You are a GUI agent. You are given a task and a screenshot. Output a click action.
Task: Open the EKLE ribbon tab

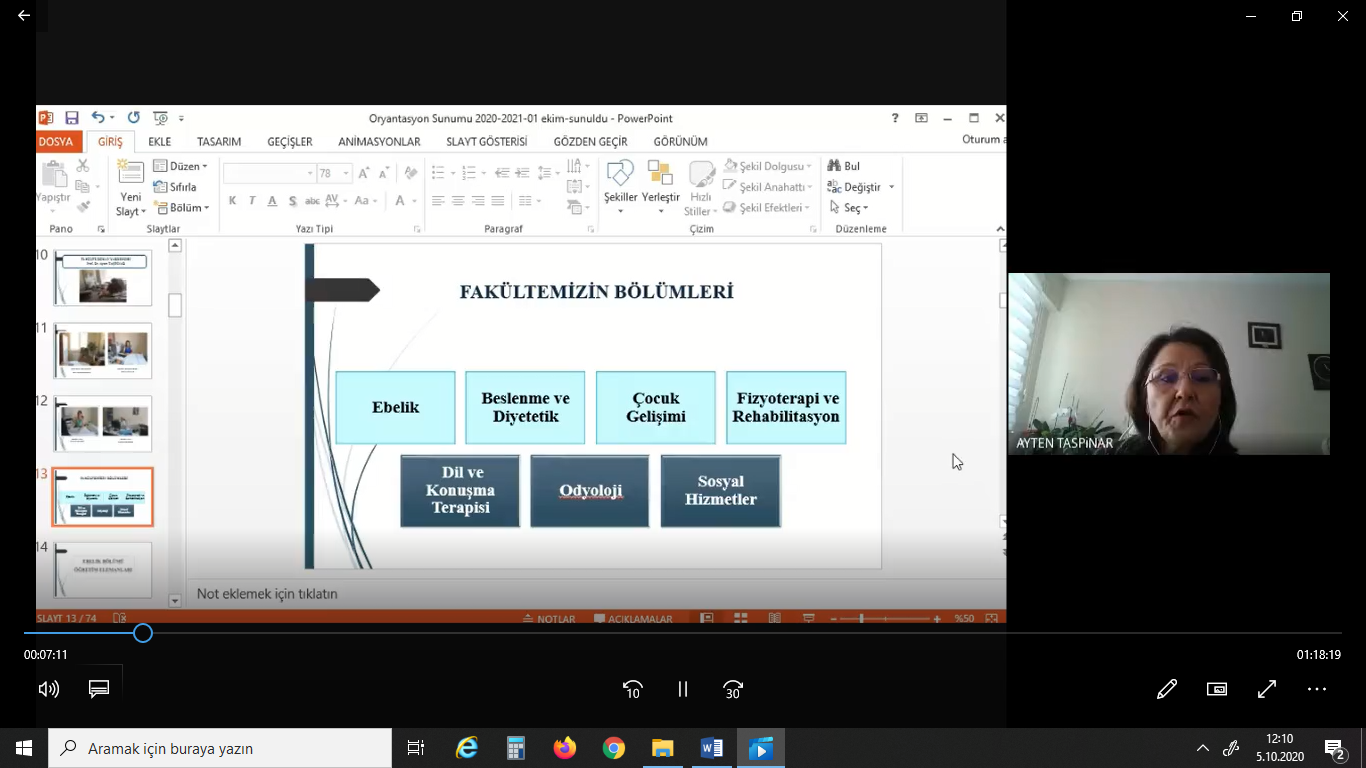pyautogui.click(x=160, y=142)
